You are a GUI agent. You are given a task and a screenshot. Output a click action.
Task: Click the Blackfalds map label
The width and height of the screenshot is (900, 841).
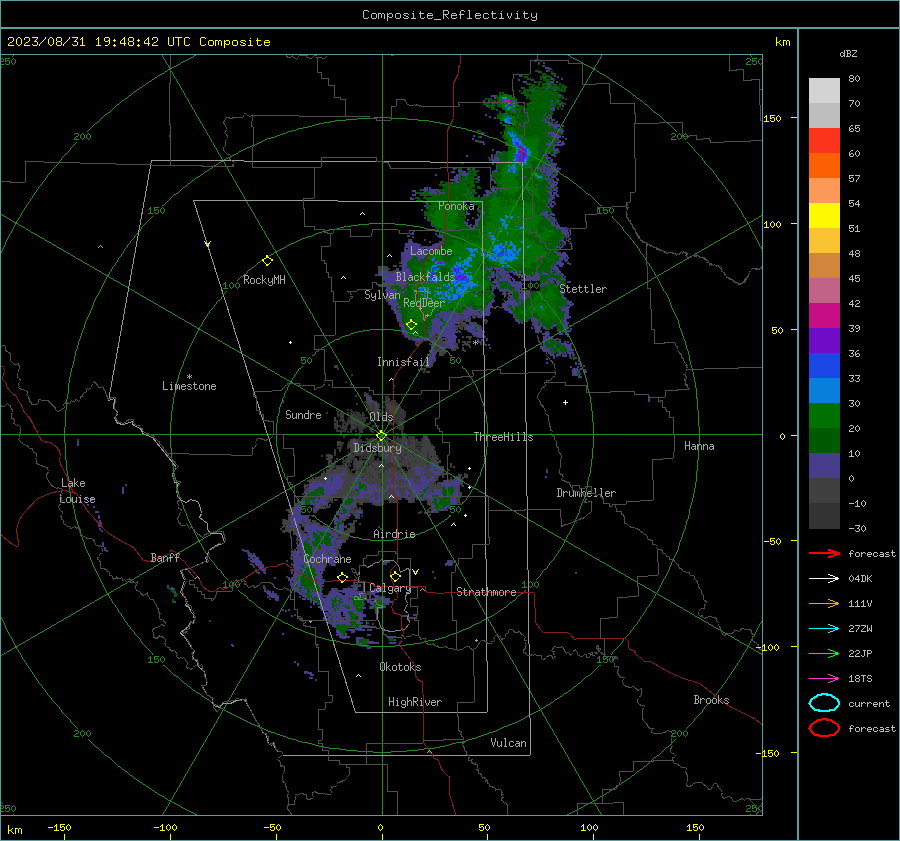pyautogui.click(x=425, y=277)
